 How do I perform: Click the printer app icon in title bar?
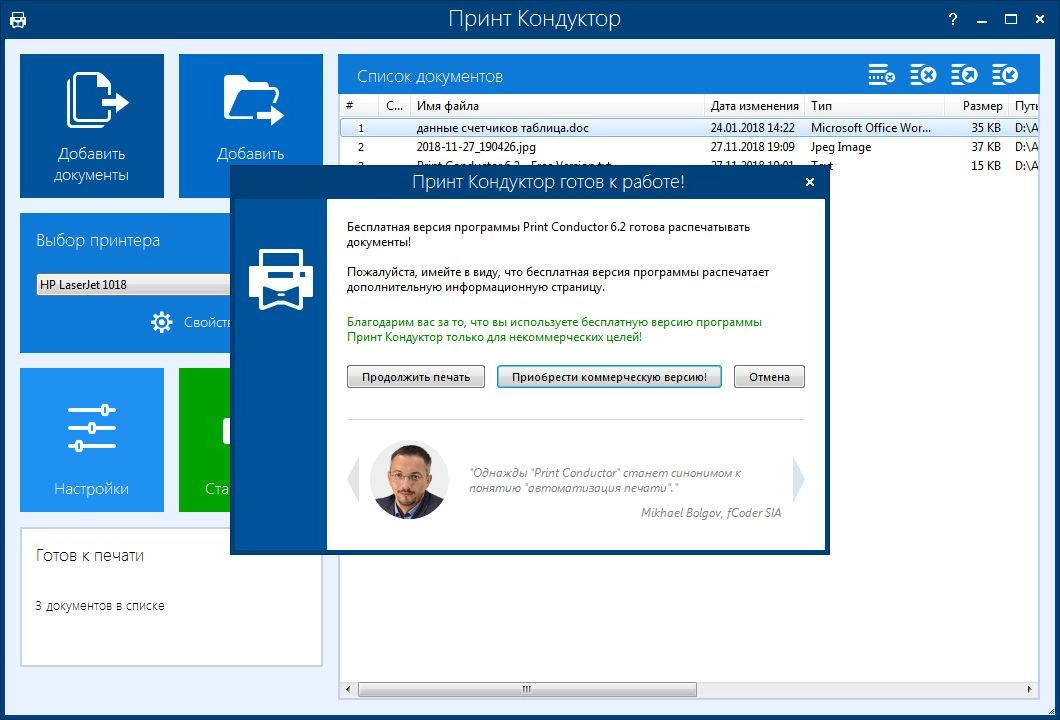(x=18, y=20)
